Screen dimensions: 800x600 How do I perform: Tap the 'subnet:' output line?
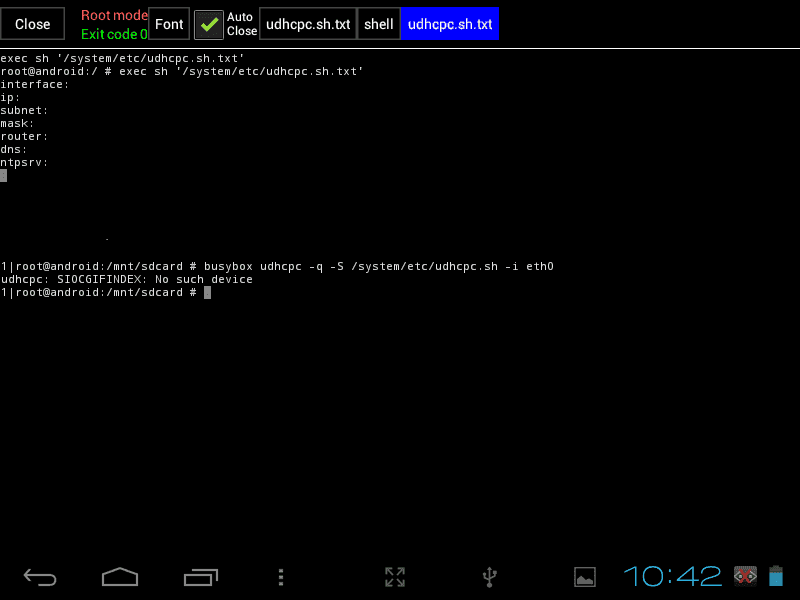tap(24, 110)
